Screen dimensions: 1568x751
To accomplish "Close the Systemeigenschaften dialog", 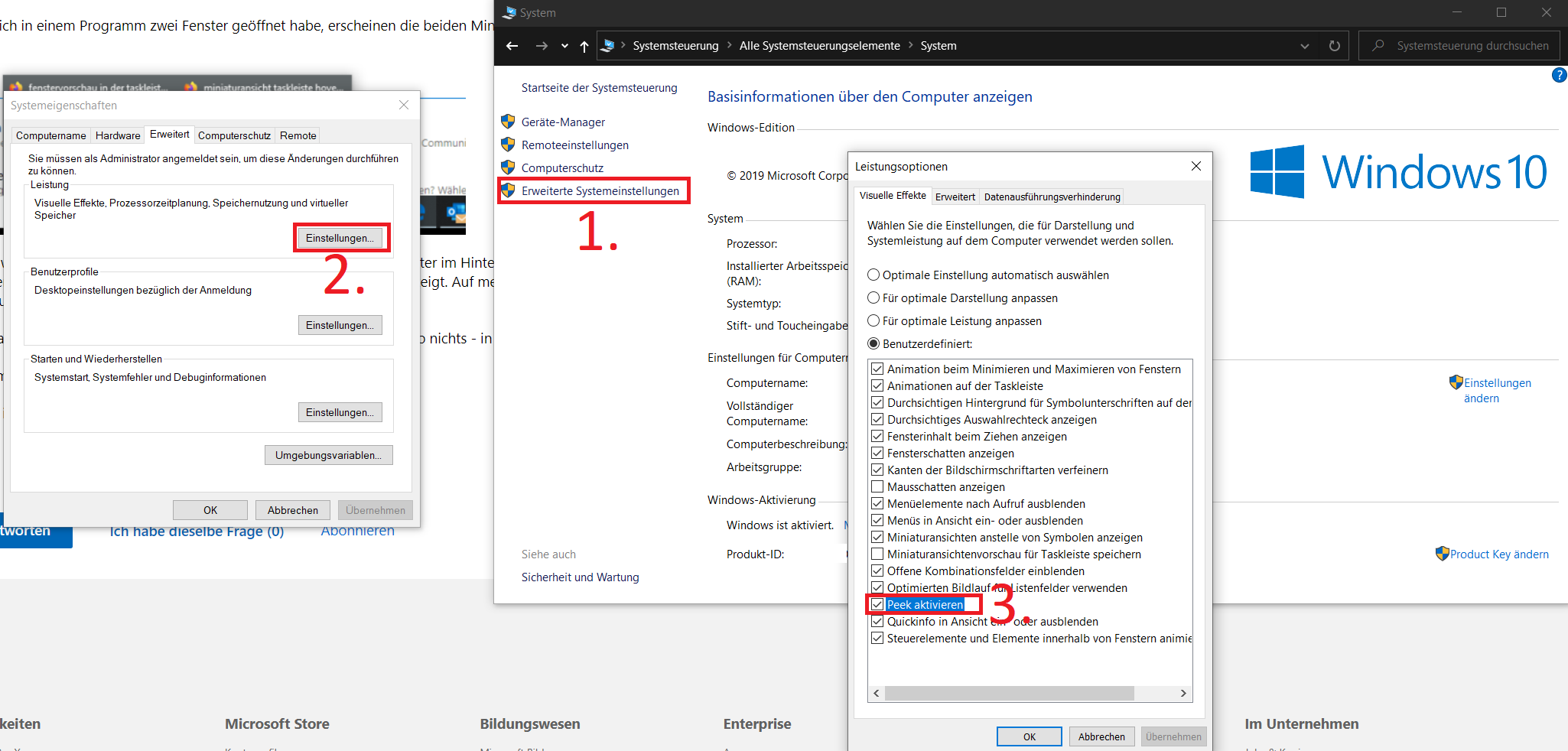I will (404, 105).
